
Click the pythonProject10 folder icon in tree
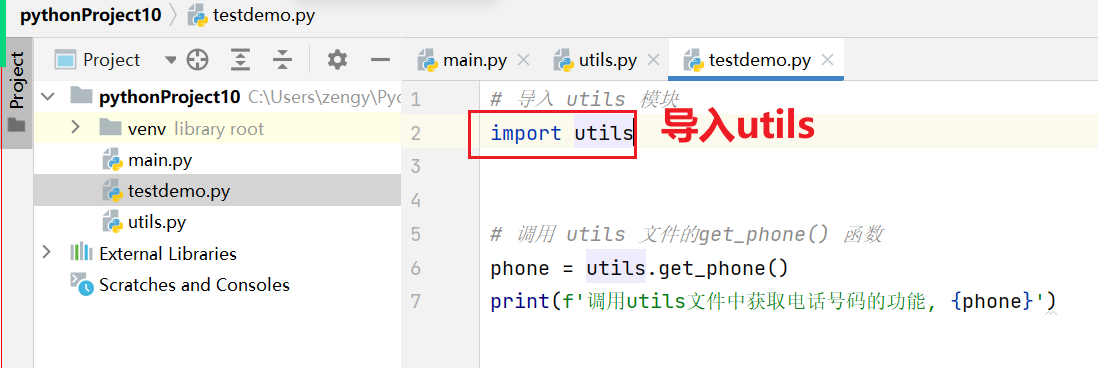(x=82, y=95)
